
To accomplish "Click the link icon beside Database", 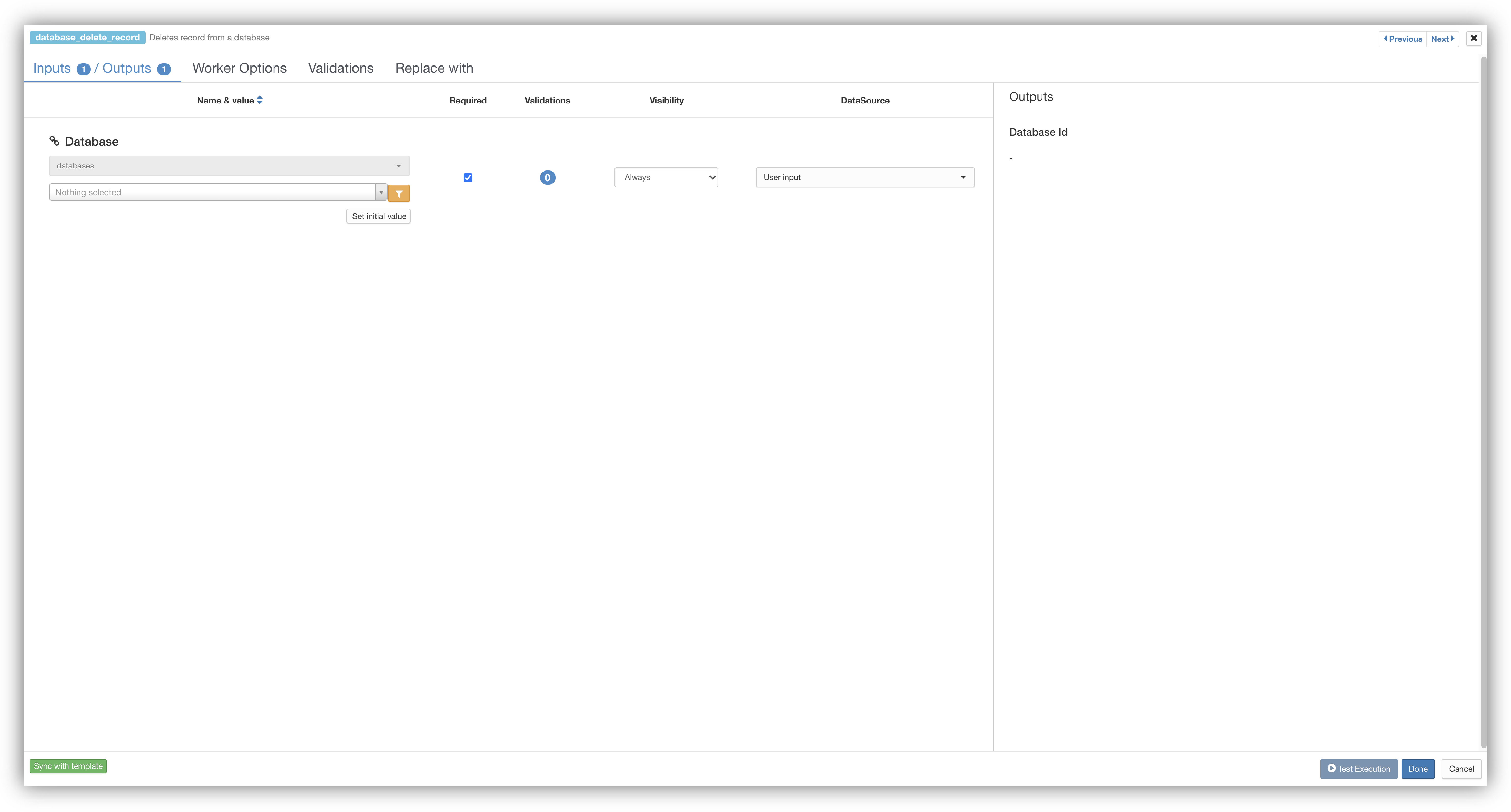I will (x=54, y=141).
